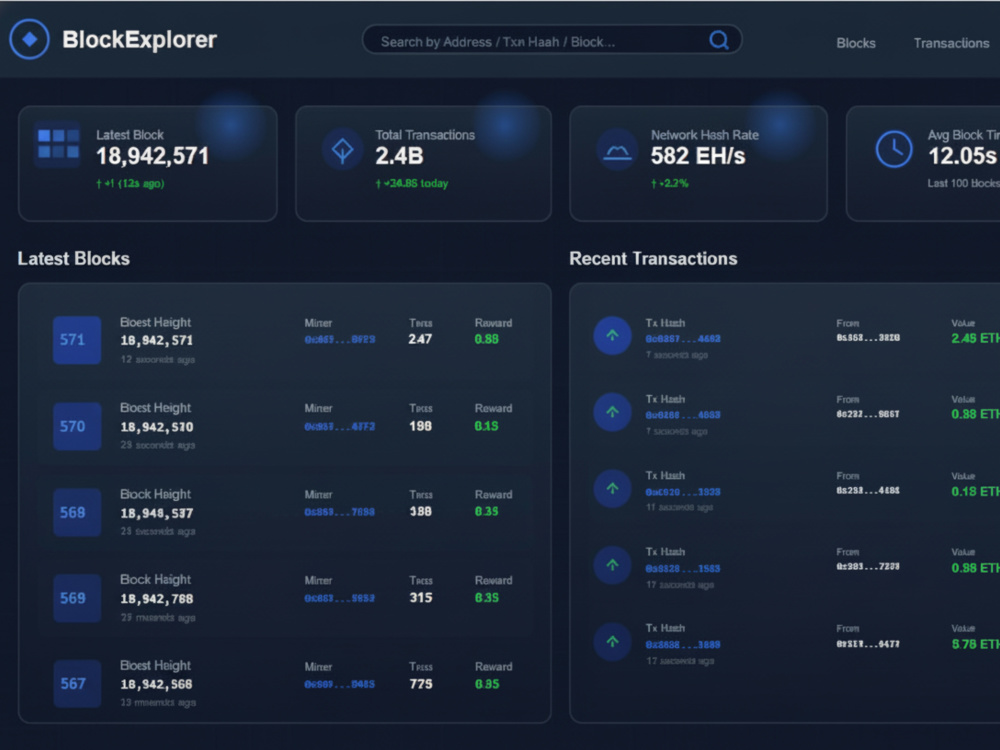Viewport: 1000px width, 750px height.
Task: Click arrow icon of transaction from 0x383...7233
Action: click(x=612, y=564)
